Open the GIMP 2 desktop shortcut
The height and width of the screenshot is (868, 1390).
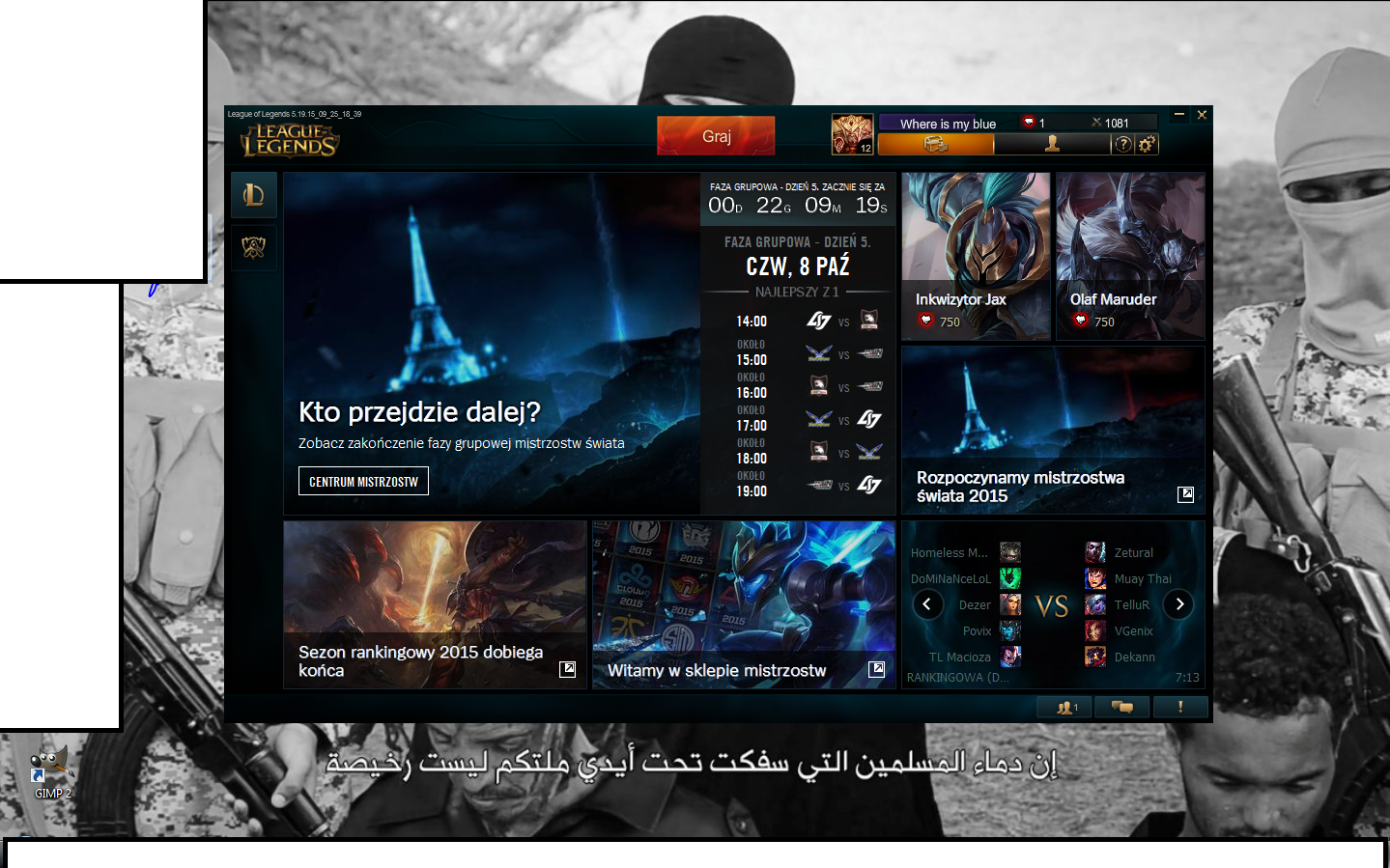(x=52, y=771)
